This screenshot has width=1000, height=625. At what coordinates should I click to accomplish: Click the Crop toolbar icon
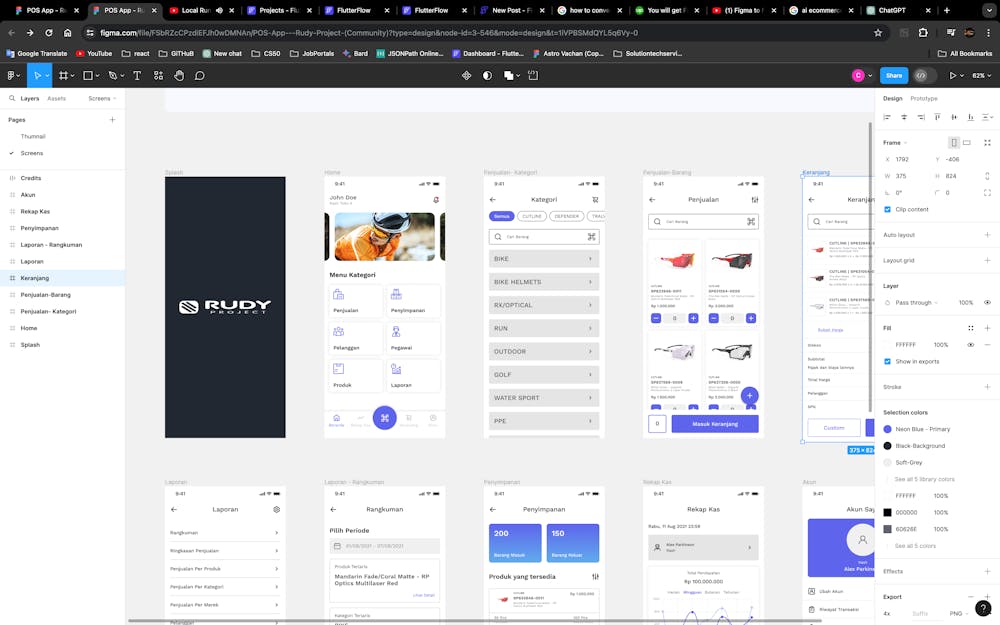(x=533, y=75)
